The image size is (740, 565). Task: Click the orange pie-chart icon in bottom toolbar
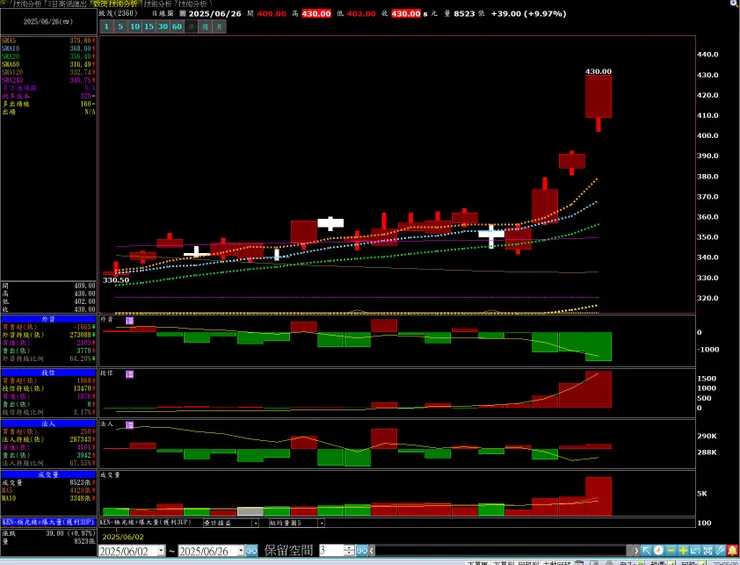pyautogui.click(x=658, y=550)
